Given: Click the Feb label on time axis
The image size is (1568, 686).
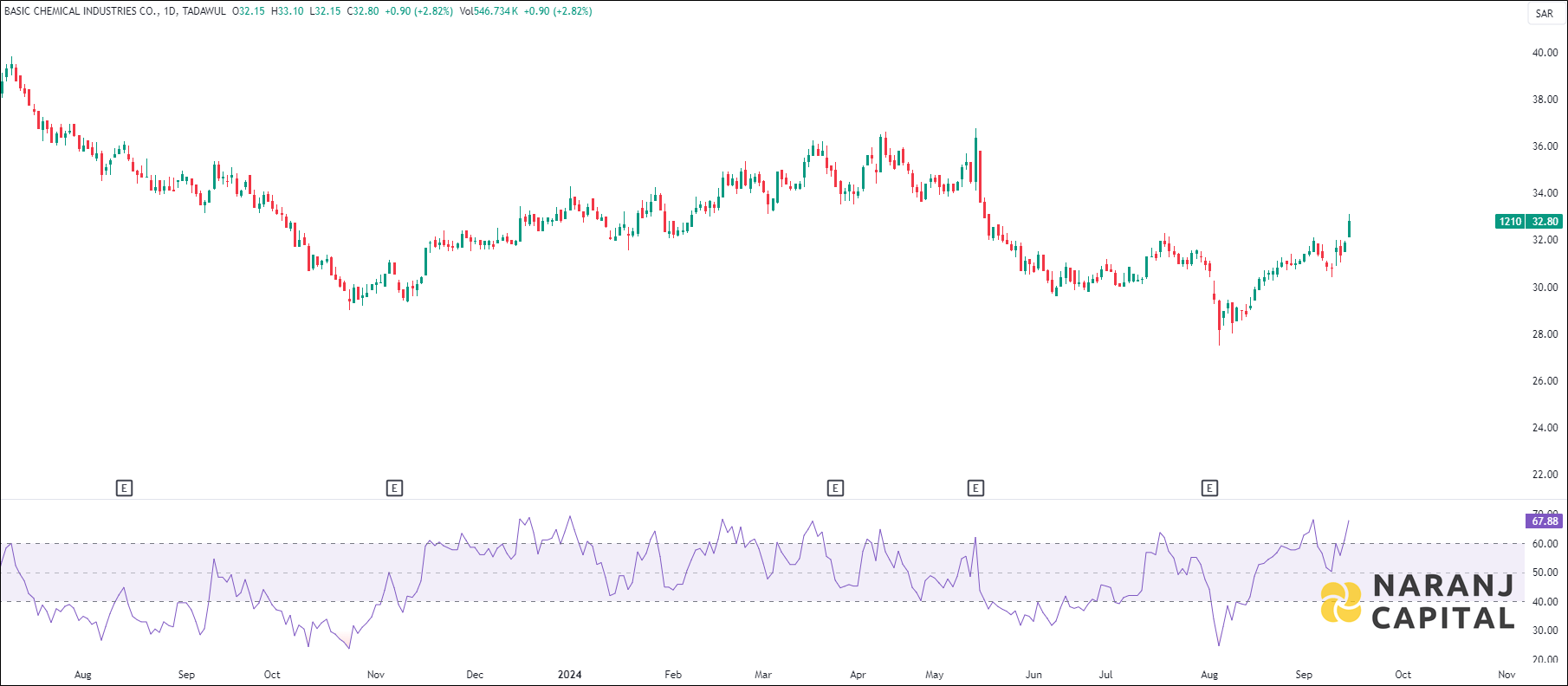Looking at the screenshot, I should coord(673,675).
